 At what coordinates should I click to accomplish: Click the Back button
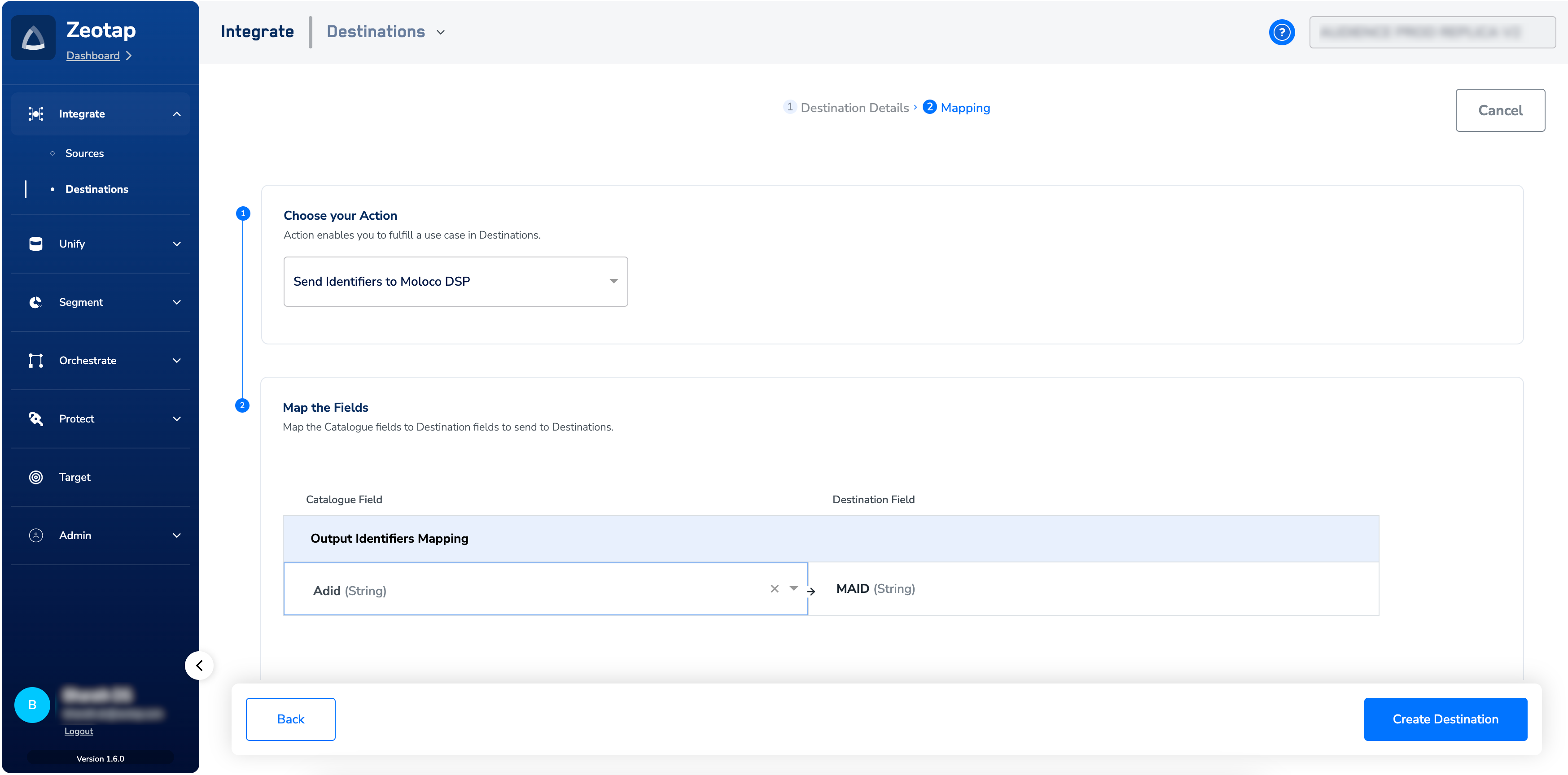coord(290,719)
